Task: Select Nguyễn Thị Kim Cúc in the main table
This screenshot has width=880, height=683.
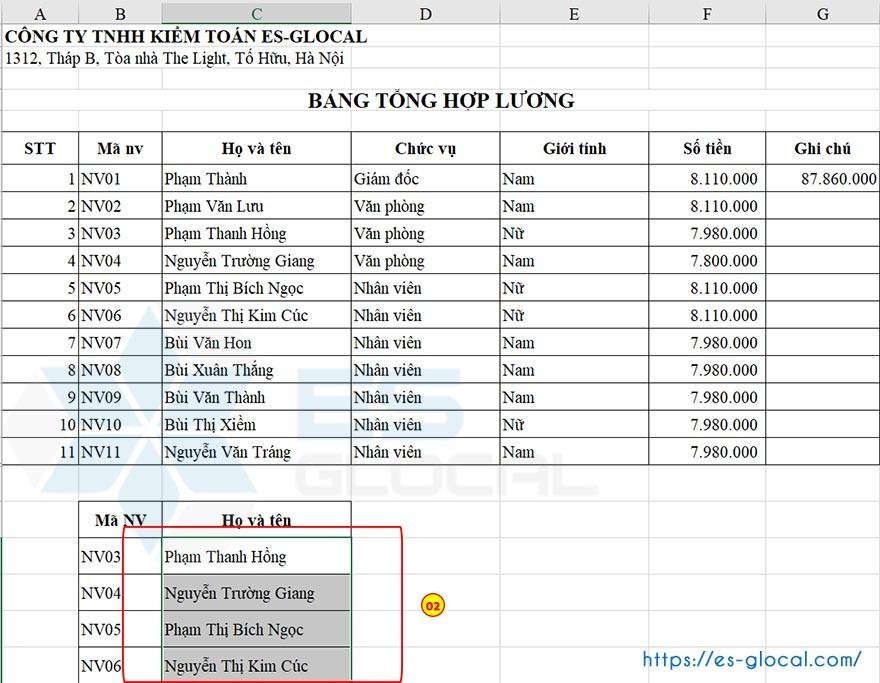Action: 256,315
